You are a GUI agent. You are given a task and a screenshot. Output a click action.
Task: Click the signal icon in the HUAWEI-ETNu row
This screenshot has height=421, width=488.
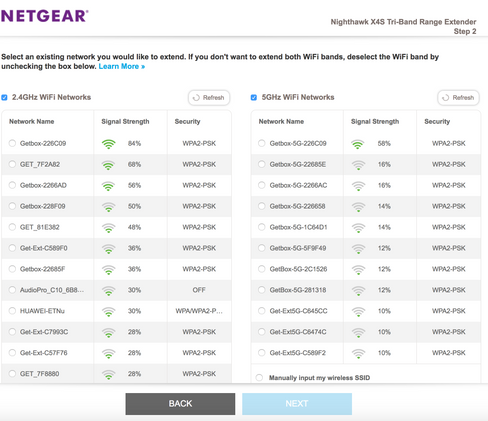108,312
